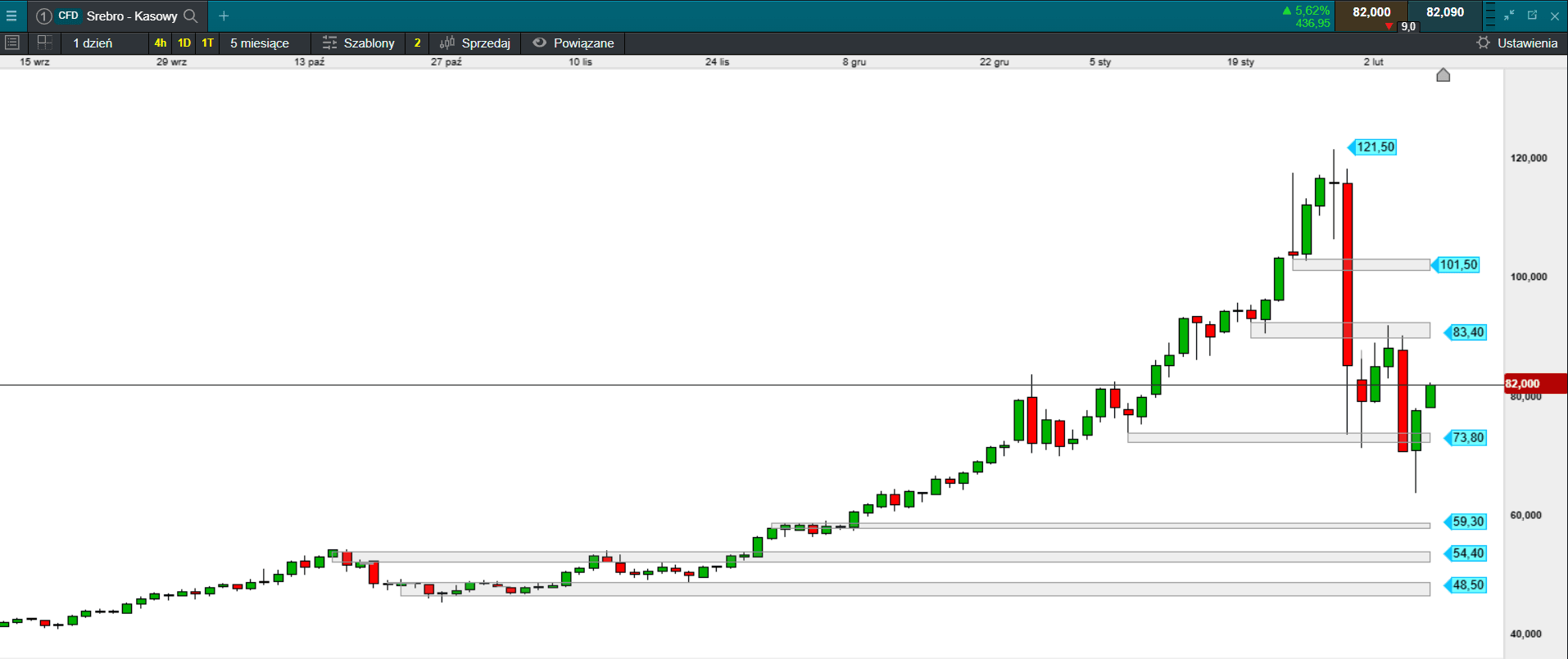Add a new chart tab with plus icon

(x=224, y=16)
